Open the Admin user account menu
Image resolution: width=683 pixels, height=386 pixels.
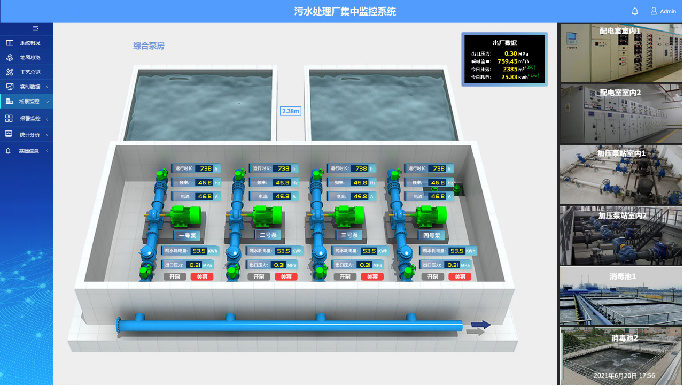[663, 11]
